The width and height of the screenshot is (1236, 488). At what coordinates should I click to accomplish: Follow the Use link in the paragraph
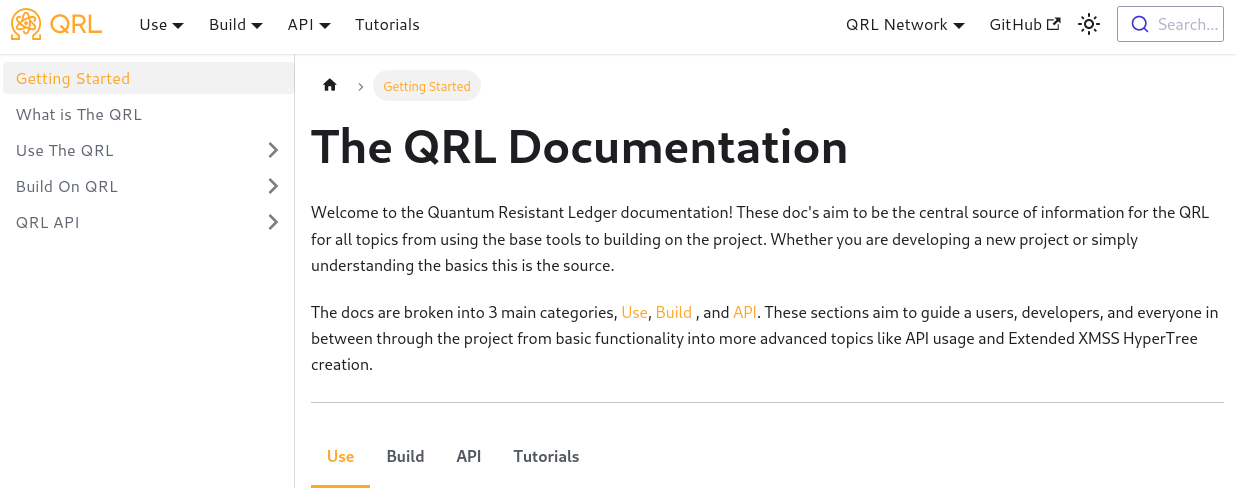(x=635, y=312)
